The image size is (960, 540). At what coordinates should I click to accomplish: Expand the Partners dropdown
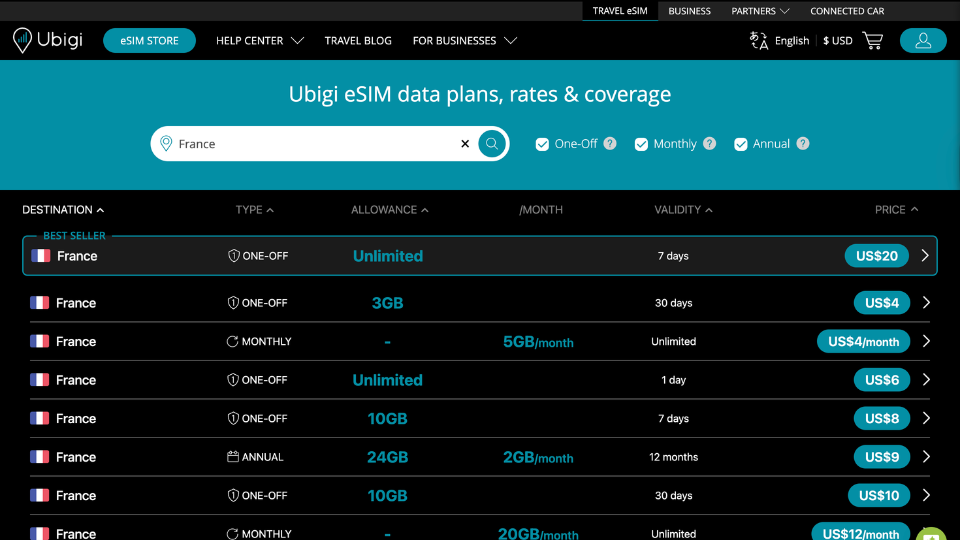[x=760, y=11]
